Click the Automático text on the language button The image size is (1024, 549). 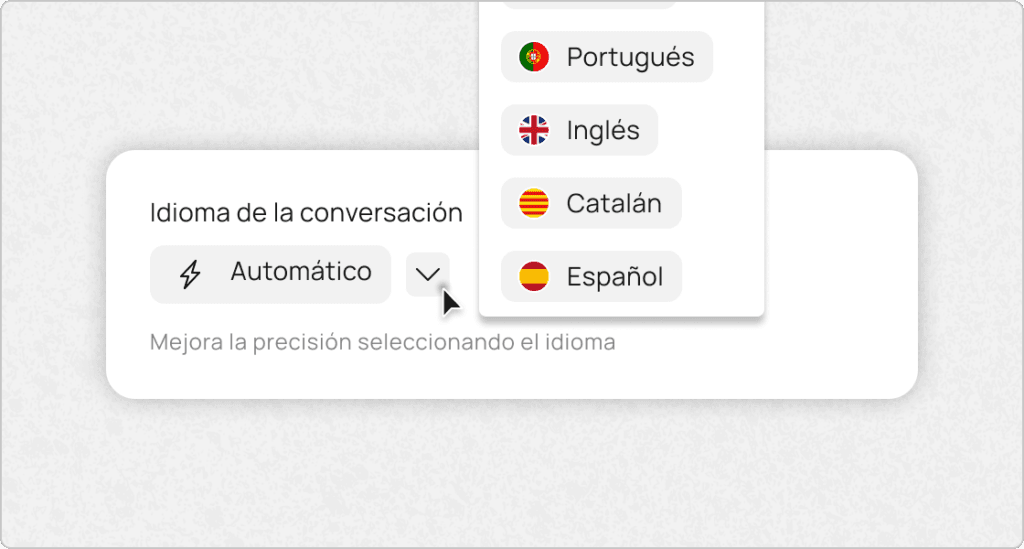[x=301, y=272]
